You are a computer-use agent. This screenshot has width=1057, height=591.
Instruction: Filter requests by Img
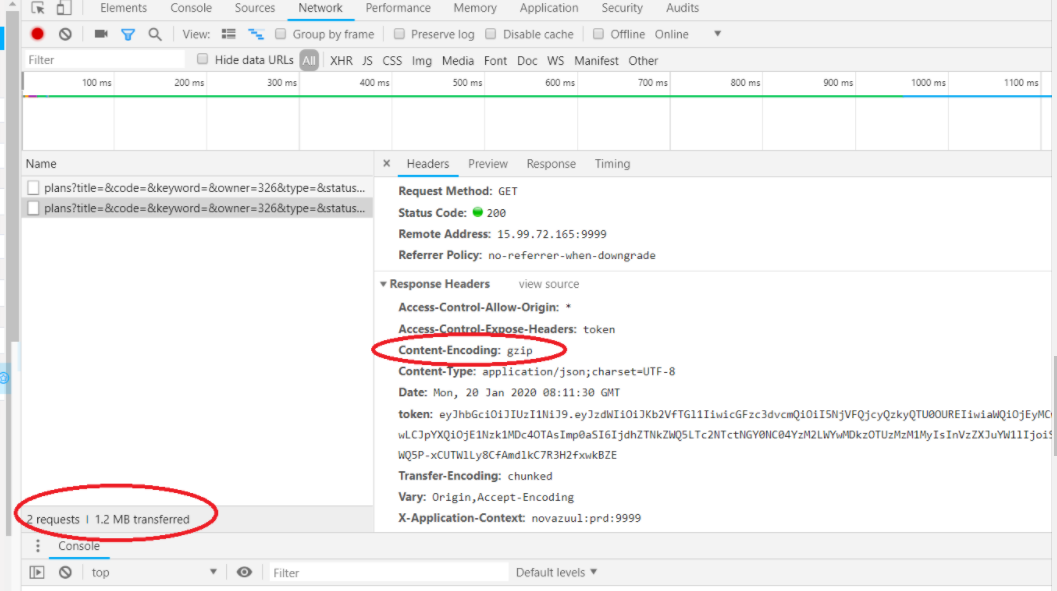421,61
